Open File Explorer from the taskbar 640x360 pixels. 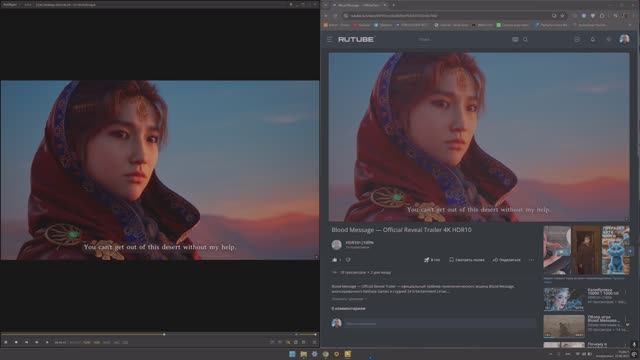click(303, 354)
